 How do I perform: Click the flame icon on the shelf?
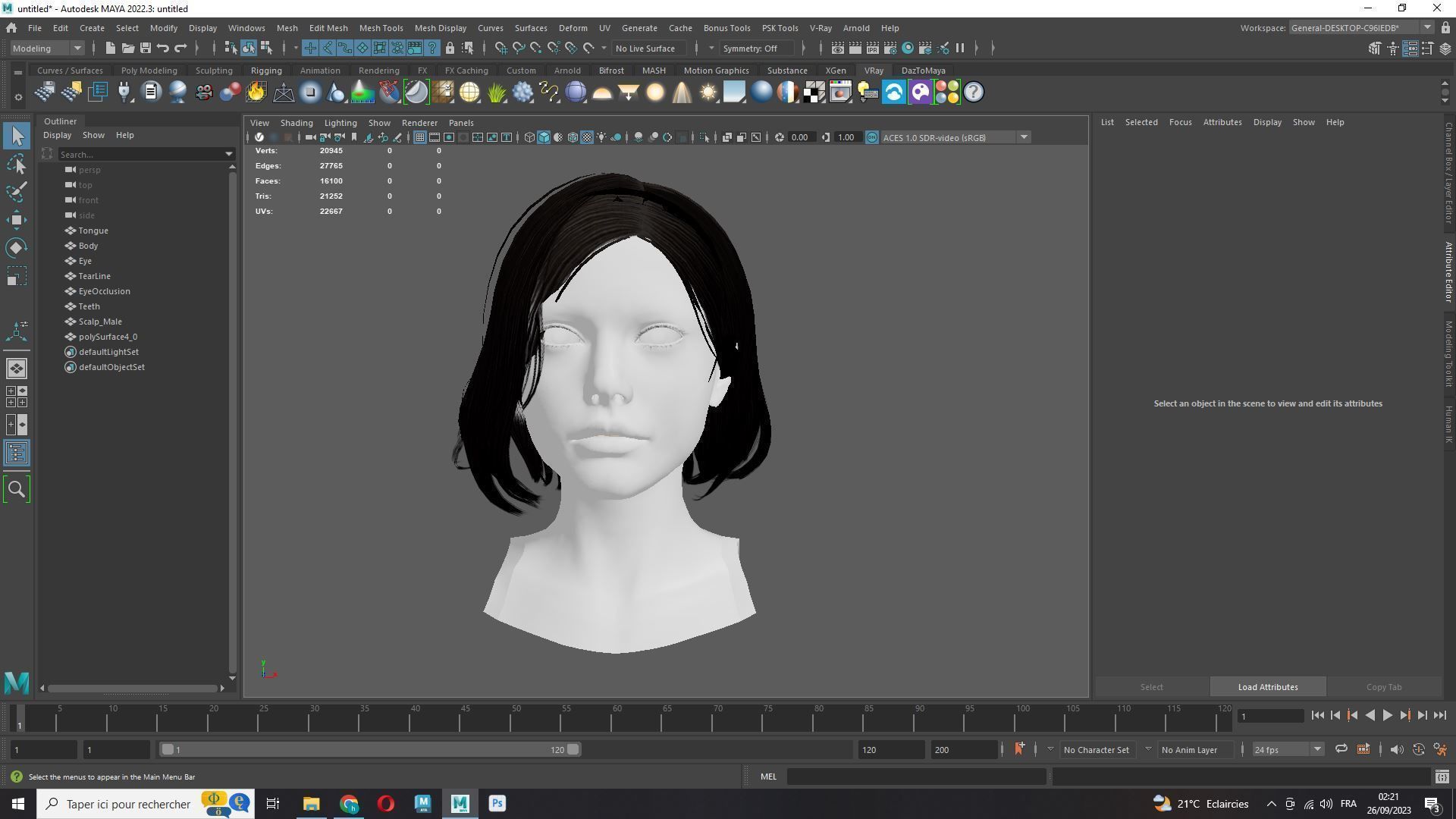point(256,93)
